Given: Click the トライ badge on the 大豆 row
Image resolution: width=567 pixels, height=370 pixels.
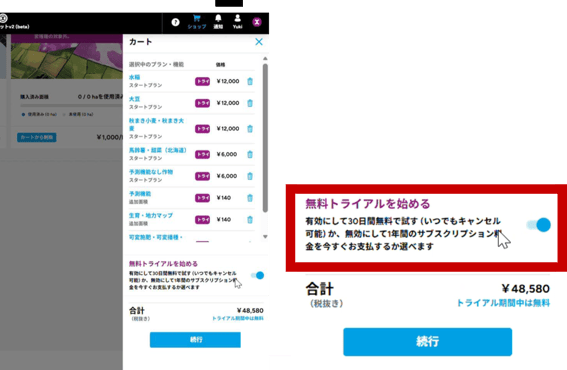Looking at the screenshot, I should [x=202, y=103].
